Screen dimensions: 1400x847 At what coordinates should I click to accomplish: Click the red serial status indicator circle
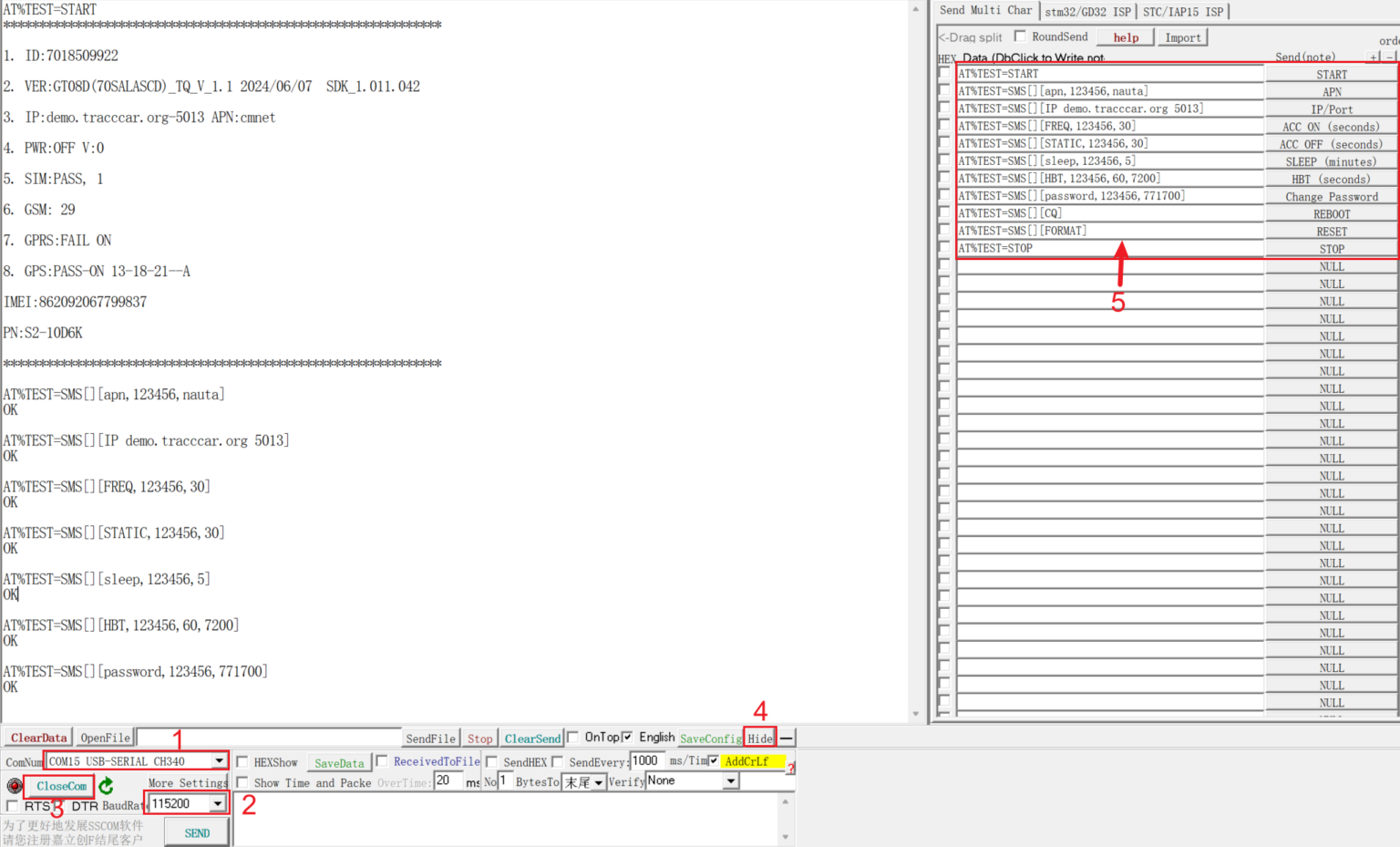[x=13, y=785]
